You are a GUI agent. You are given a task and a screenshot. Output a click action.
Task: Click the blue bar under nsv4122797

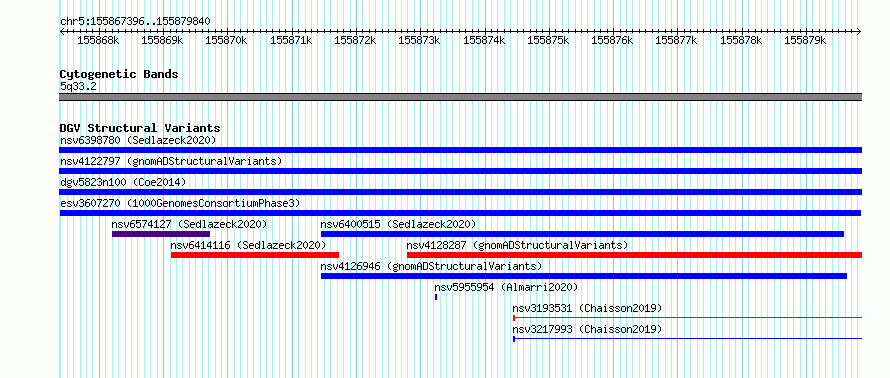(460, 171)
